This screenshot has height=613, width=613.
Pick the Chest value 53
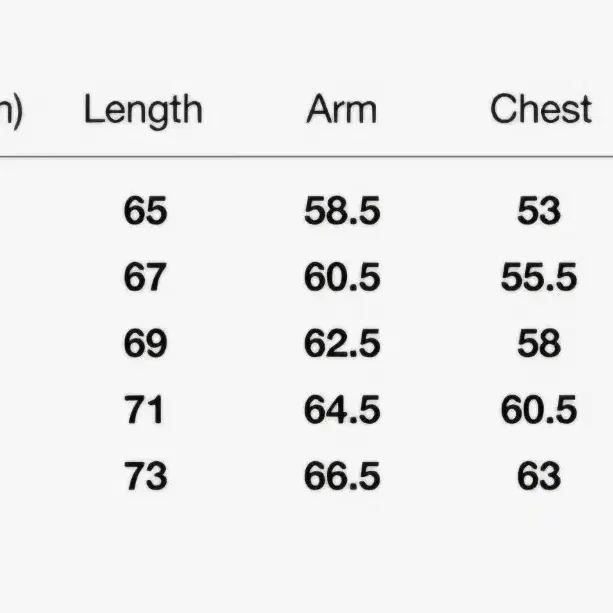tap(539, 211)
